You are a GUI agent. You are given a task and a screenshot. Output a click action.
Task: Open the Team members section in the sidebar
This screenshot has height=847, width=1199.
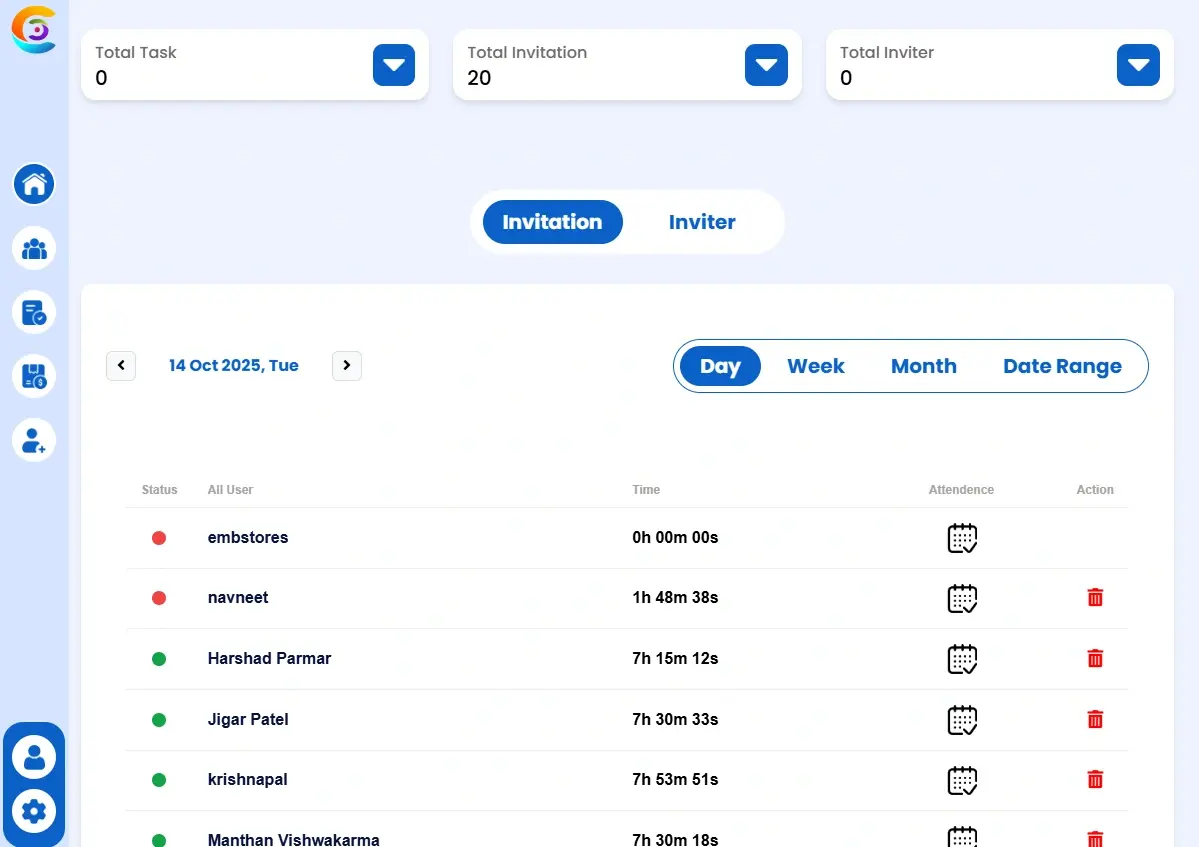pos(33,248)
